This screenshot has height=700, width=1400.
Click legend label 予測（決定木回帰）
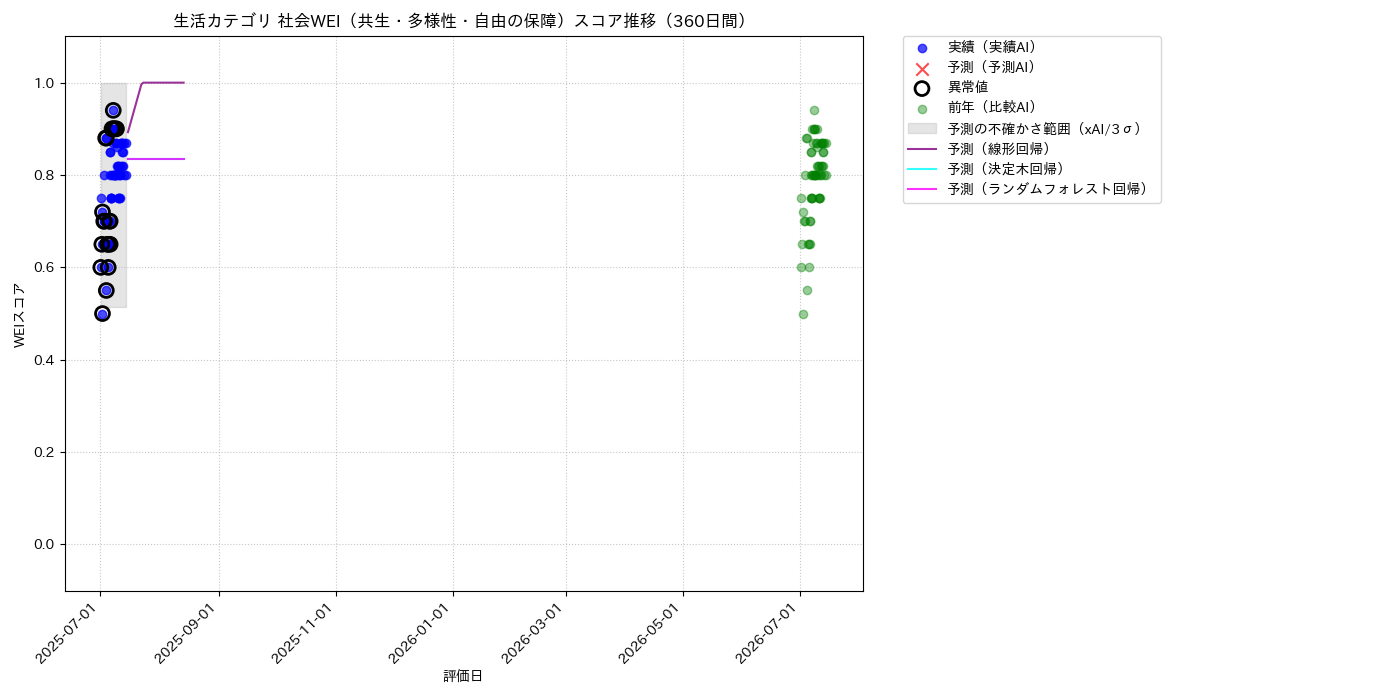tap(1010, 168)
